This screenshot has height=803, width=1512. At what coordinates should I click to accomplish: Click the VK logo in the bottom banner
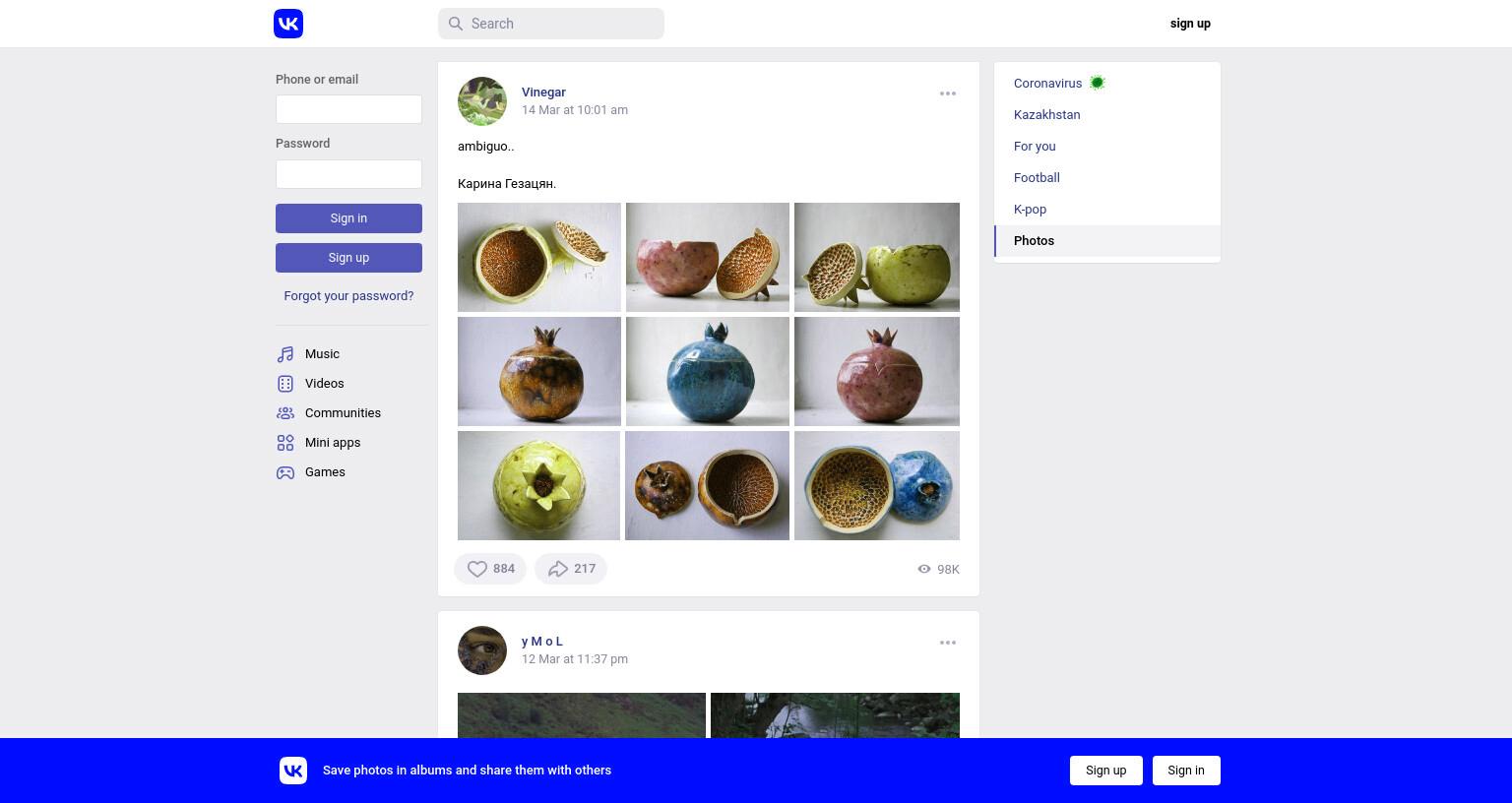click(x=293, y=771)
